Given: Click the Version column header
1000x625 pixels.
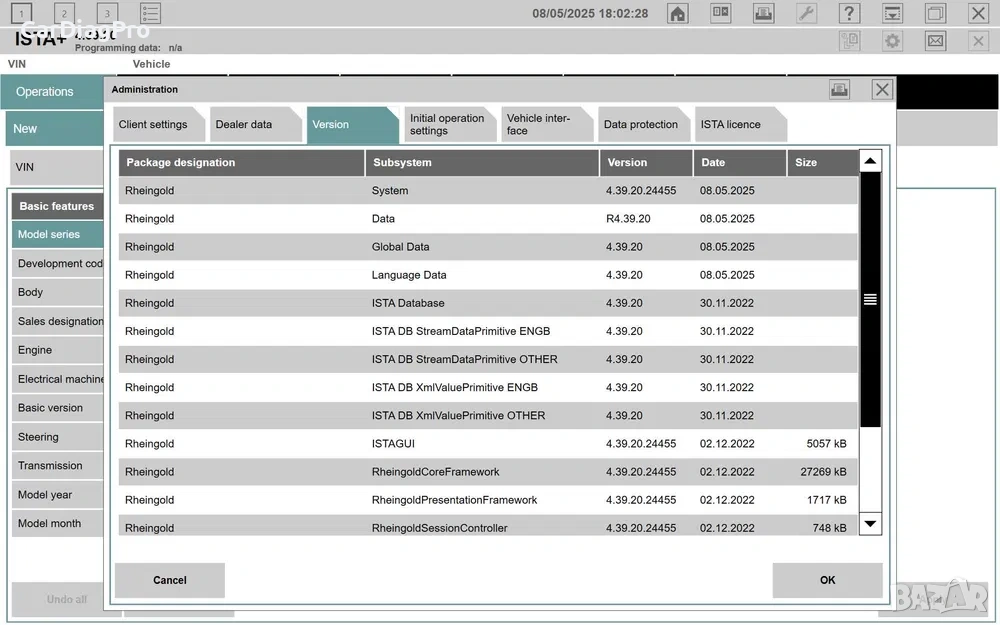Looking at the screenshot, I should (645, 162).
